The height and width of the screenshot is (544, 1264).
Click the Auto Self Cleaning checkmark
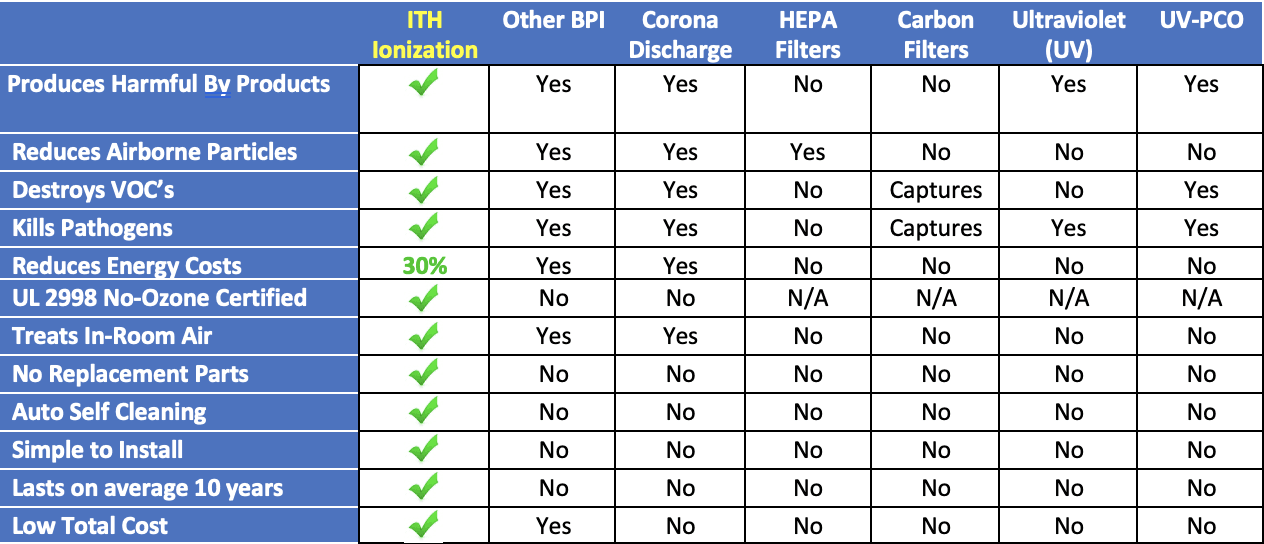pos(424,412)
